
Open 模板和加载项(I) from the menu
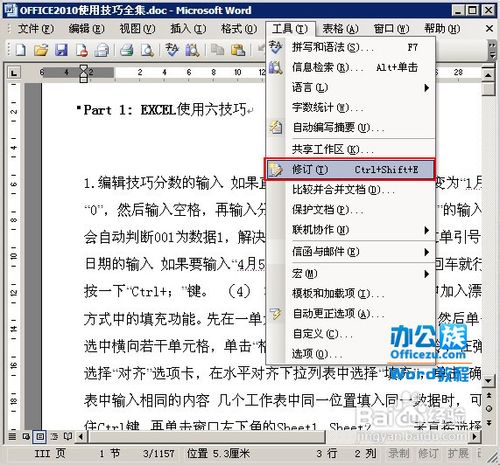pyautogui.click(x=351, y=294)
